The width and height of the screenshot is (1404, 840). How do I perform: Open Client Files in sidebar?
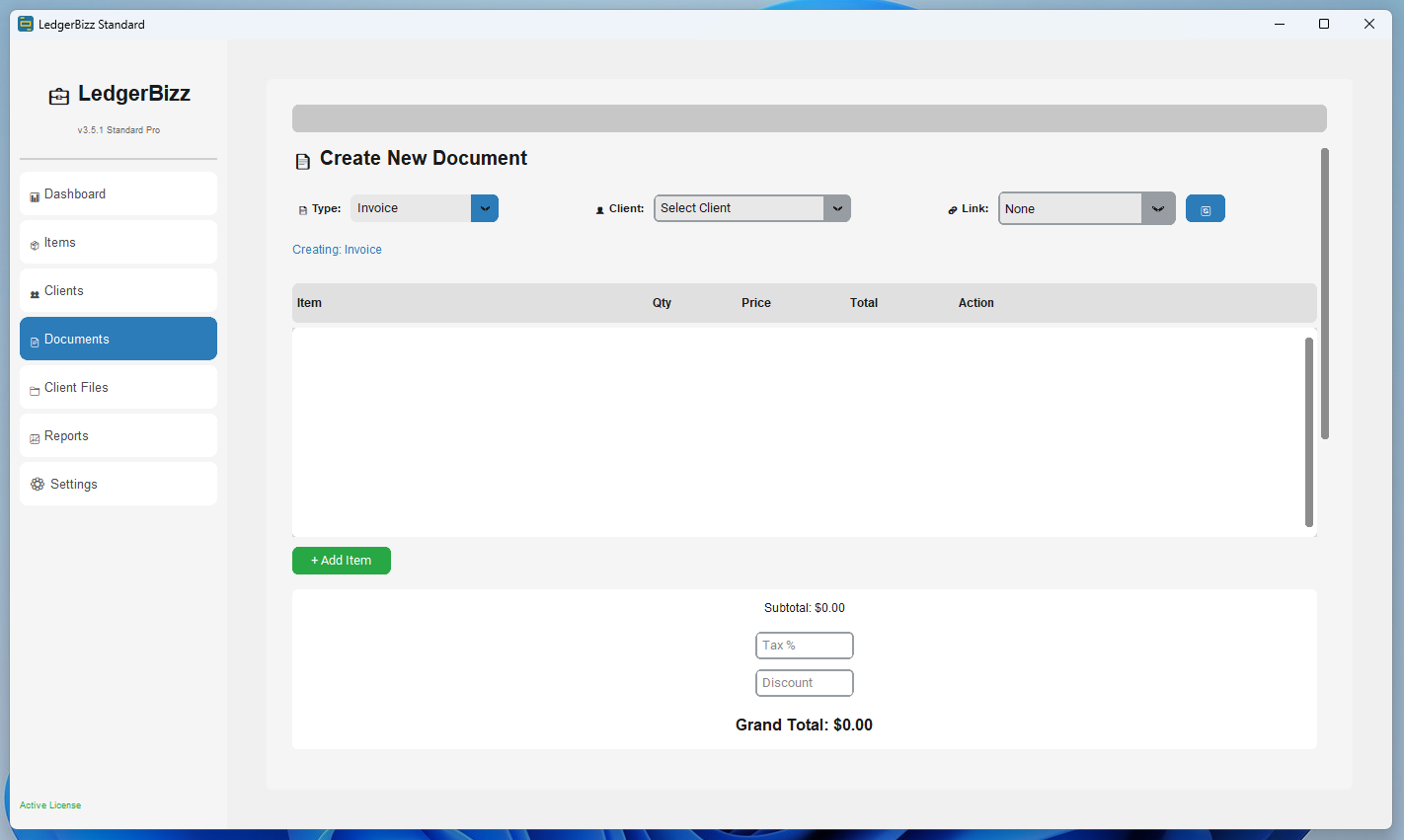118,387
